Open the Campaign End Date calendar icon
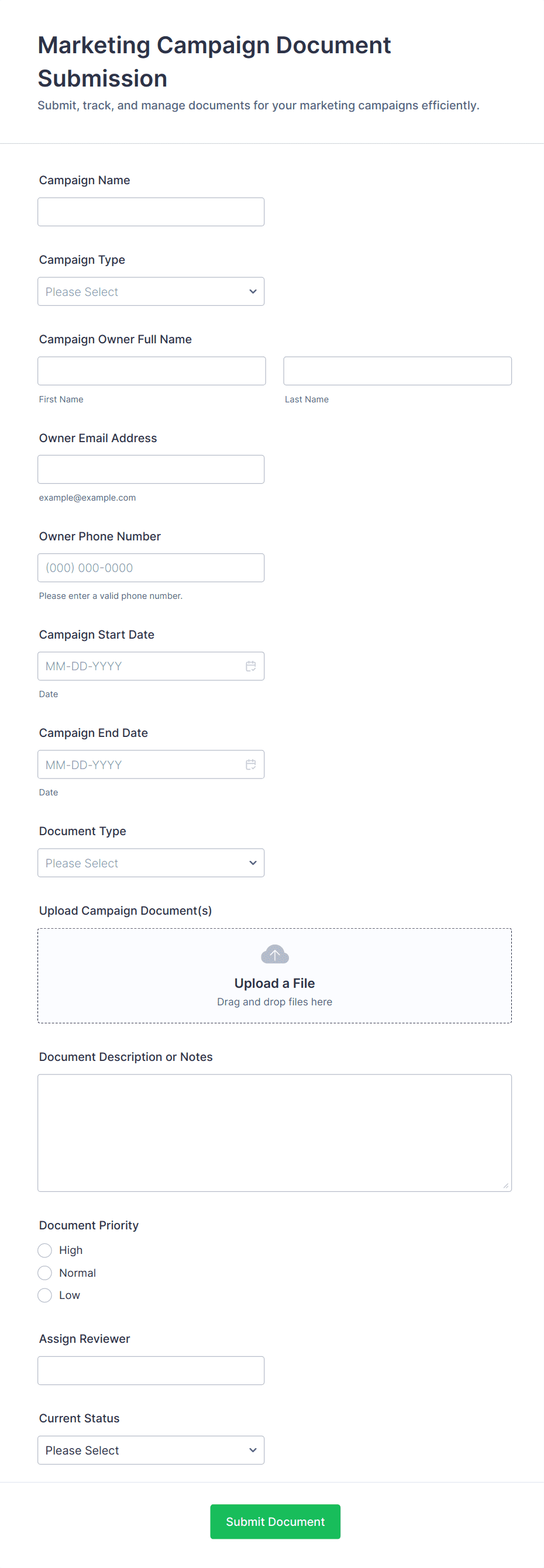The image size is (544, 1568). point(251,764)
